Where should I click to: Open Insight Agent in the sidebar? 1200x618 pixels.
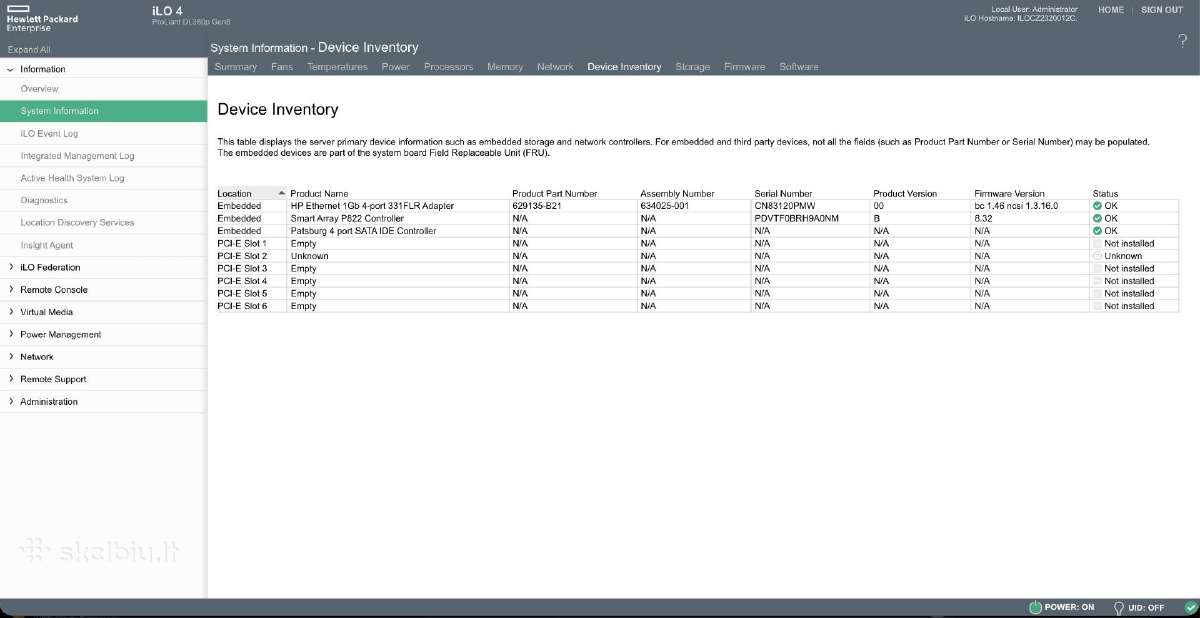tap(47, 245)
